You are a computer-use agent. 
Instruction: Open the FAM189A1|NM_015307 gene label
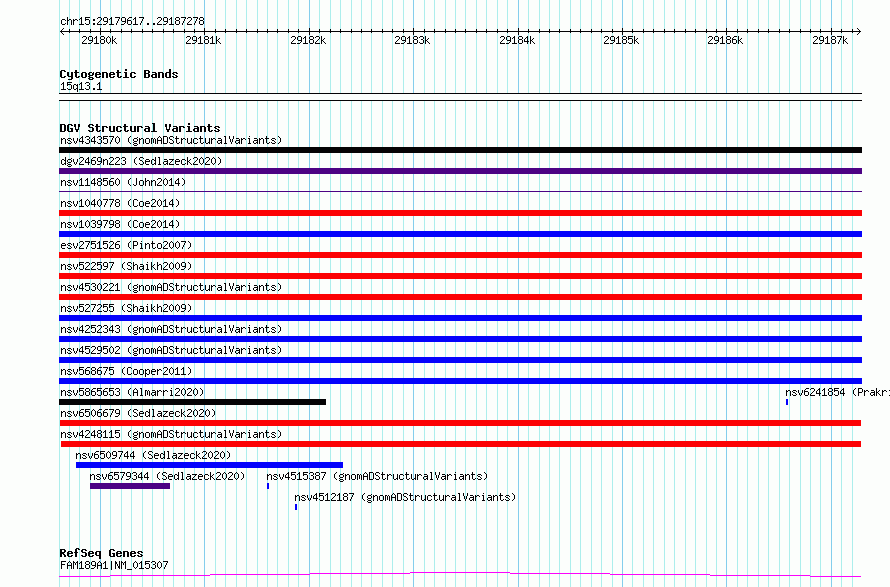[114, 565]
